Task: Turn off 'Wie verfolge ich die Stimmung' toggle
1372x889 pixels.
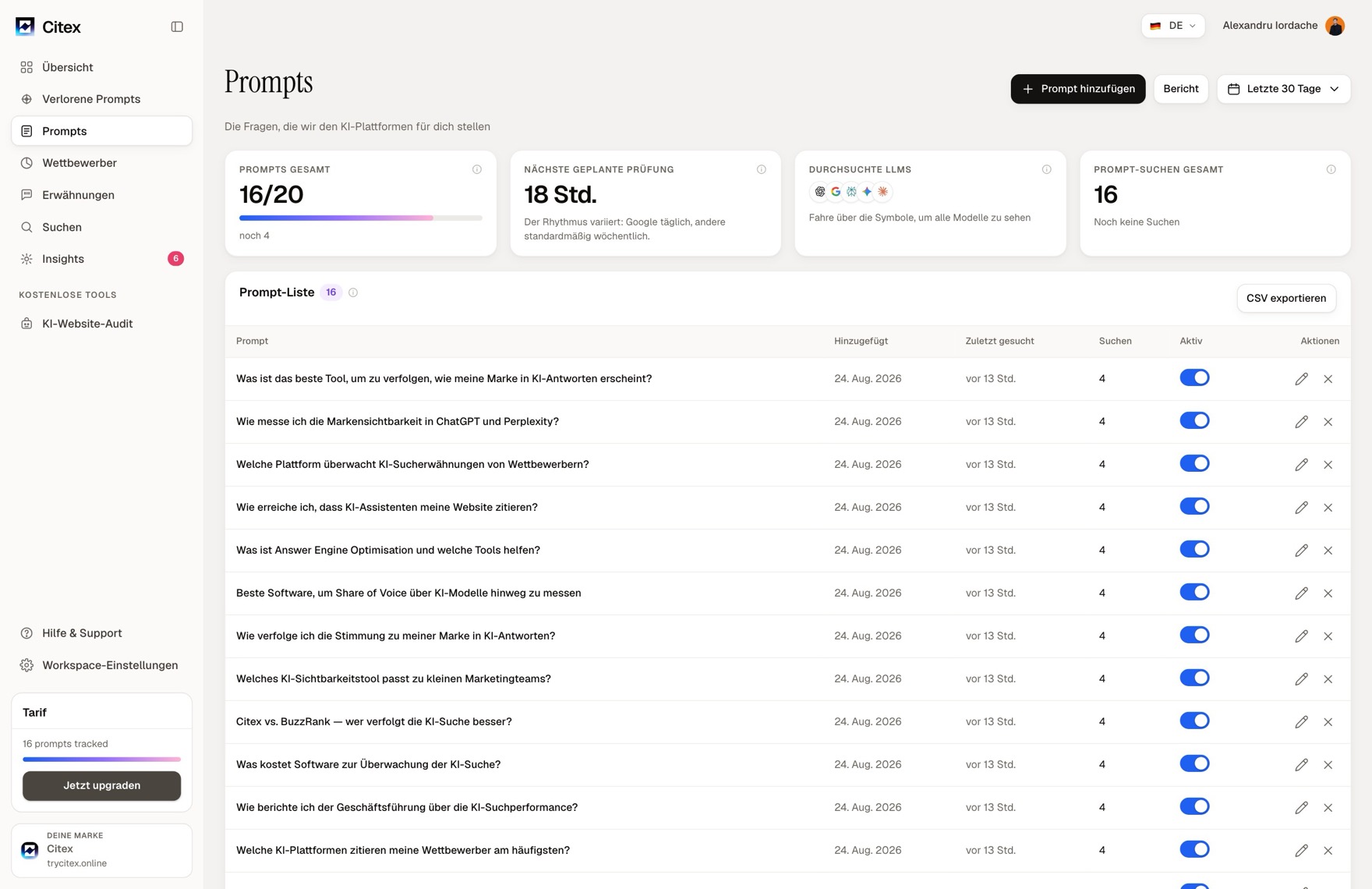Action: 1194,635
